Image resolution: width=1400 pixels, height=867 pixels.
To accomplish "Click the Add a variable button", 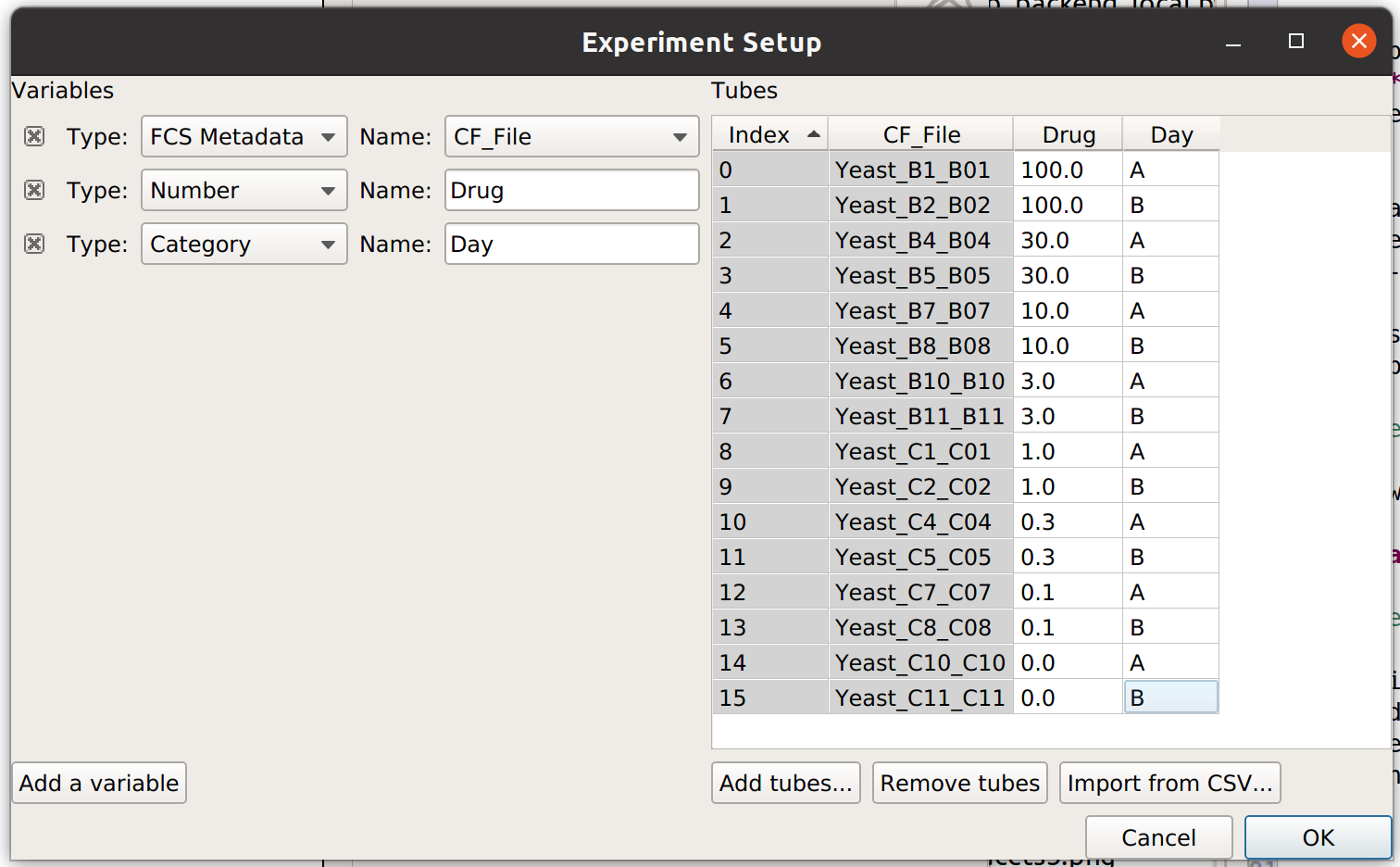I will click(99, 783).
